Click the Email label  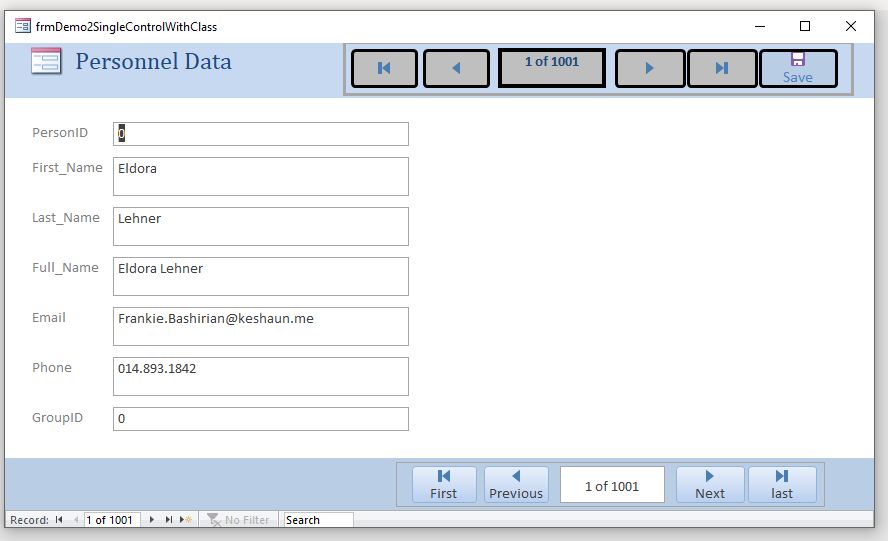(49, 317)
